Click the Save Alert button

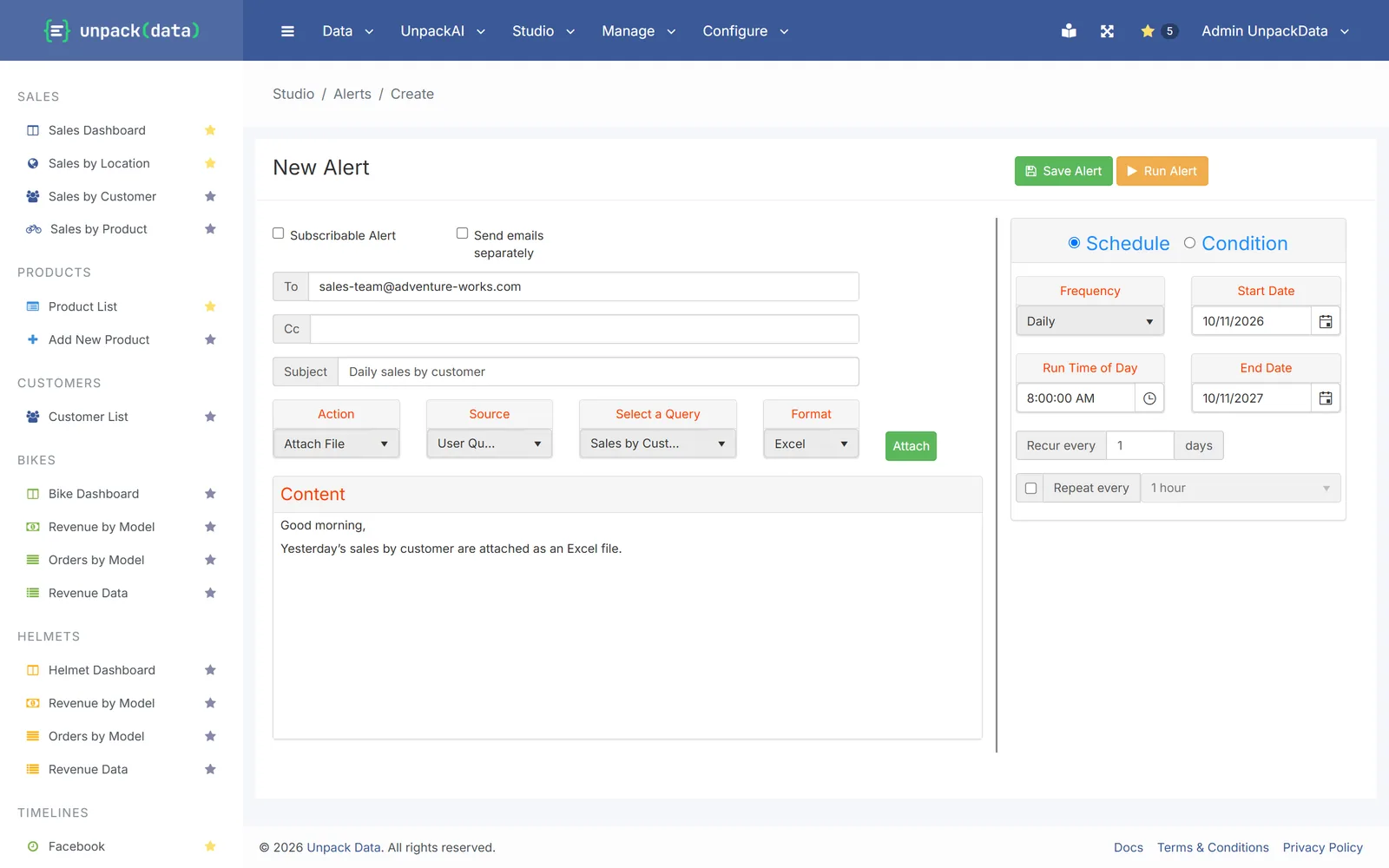(1063, 171)
